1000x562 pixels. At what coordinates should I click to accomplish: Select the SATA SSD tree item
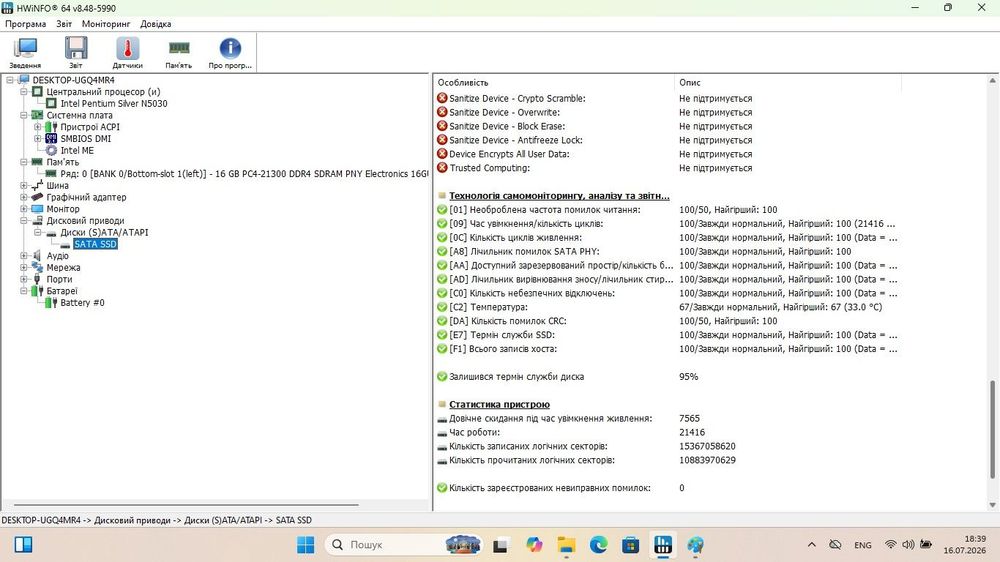point(95,244)
